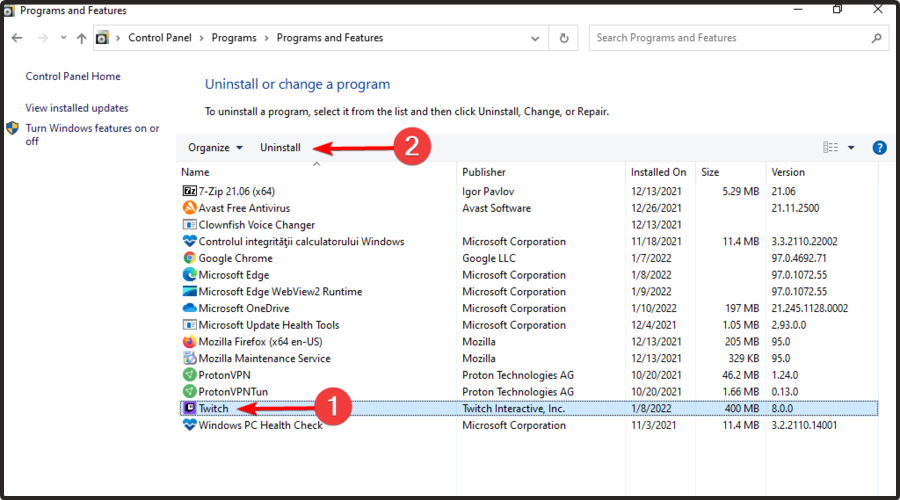Navigate to Programs breadcrumb
The width and height of the screenshot is (900, 500).
[x=234, y=38]
